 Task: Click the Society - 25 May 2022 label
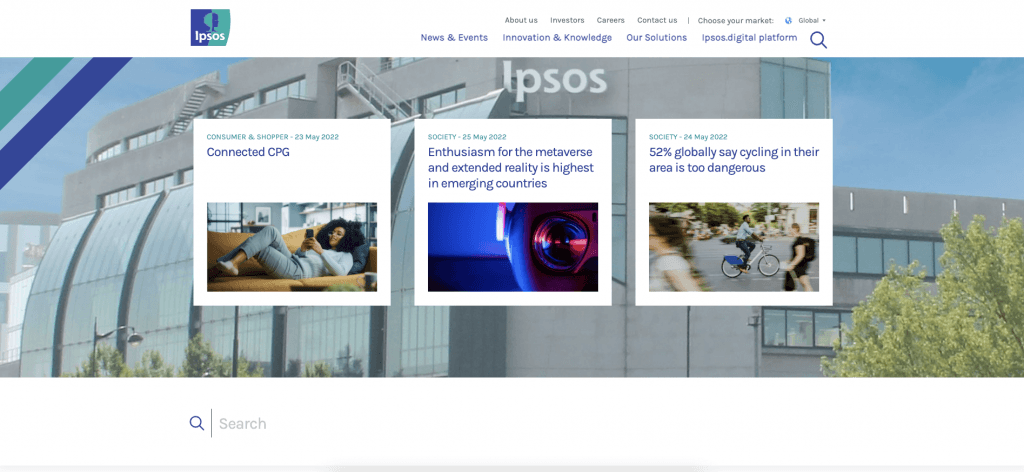[x=467, y=137]
